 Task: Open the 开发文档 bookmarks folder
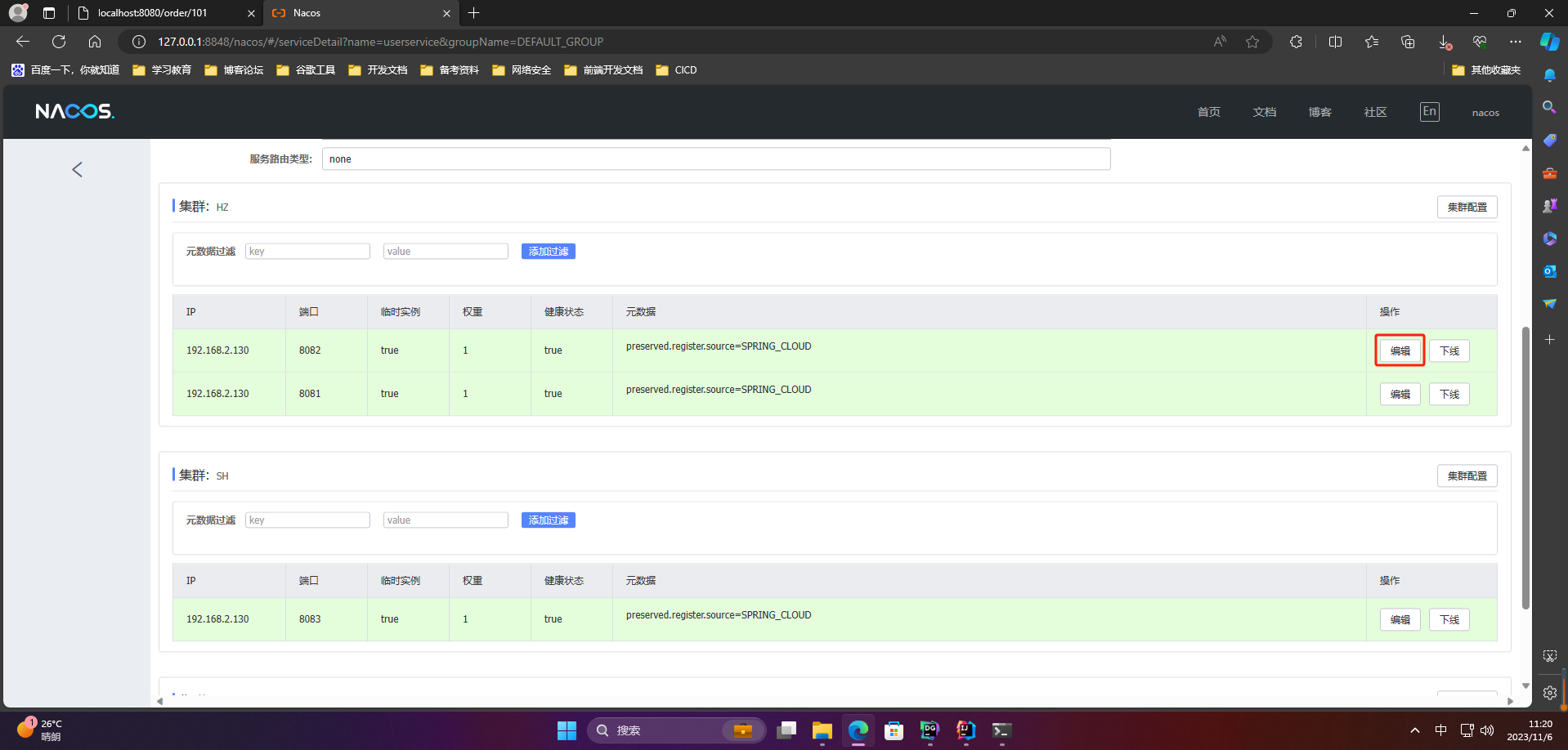click(378, 70)
